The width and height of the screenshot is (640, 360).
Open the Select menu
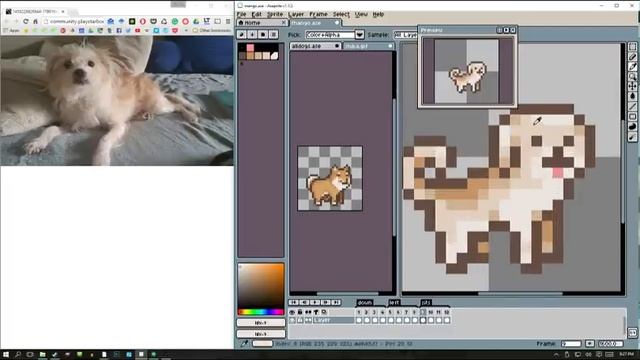point(341,14)
